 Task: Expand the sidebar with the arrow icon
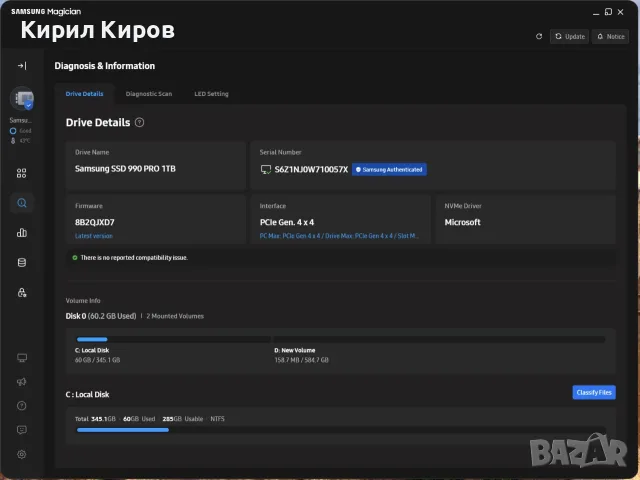pyautogui.click(x=22, y=66)
